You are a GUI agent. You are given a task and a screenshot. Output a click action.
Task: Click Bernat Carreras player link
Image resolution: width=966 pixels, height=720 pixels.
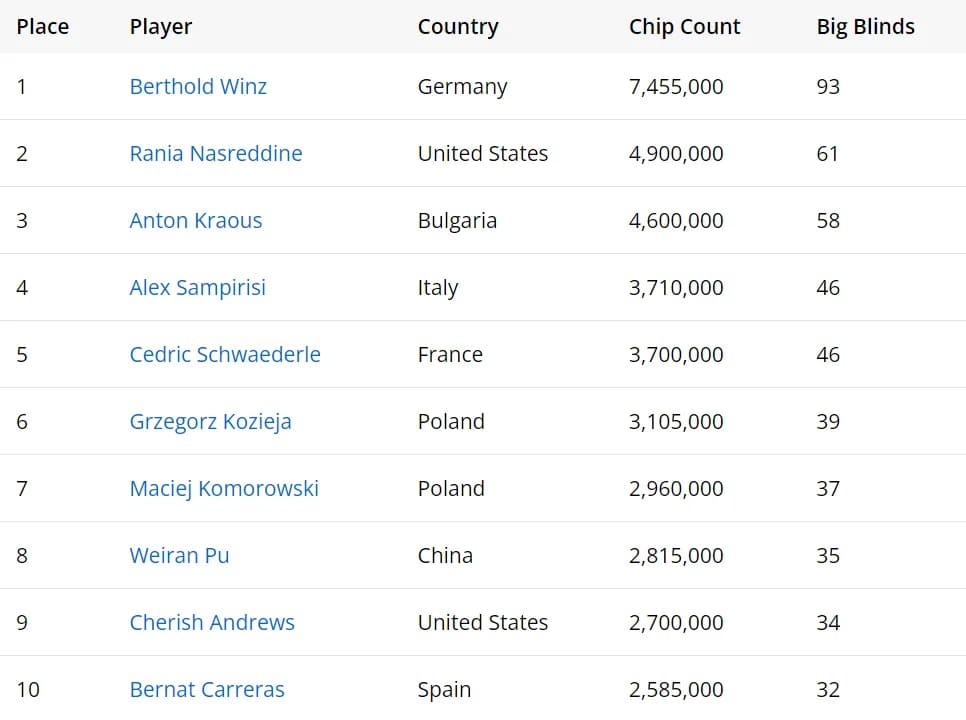pos(207,690)
